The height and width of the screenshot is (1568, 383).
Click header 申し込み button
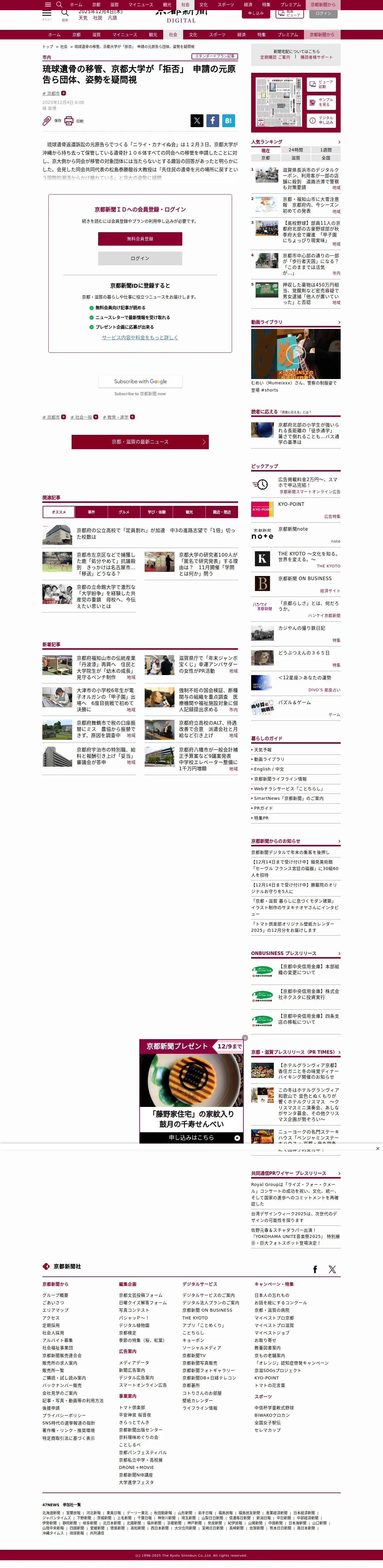[x=256, y=13]
